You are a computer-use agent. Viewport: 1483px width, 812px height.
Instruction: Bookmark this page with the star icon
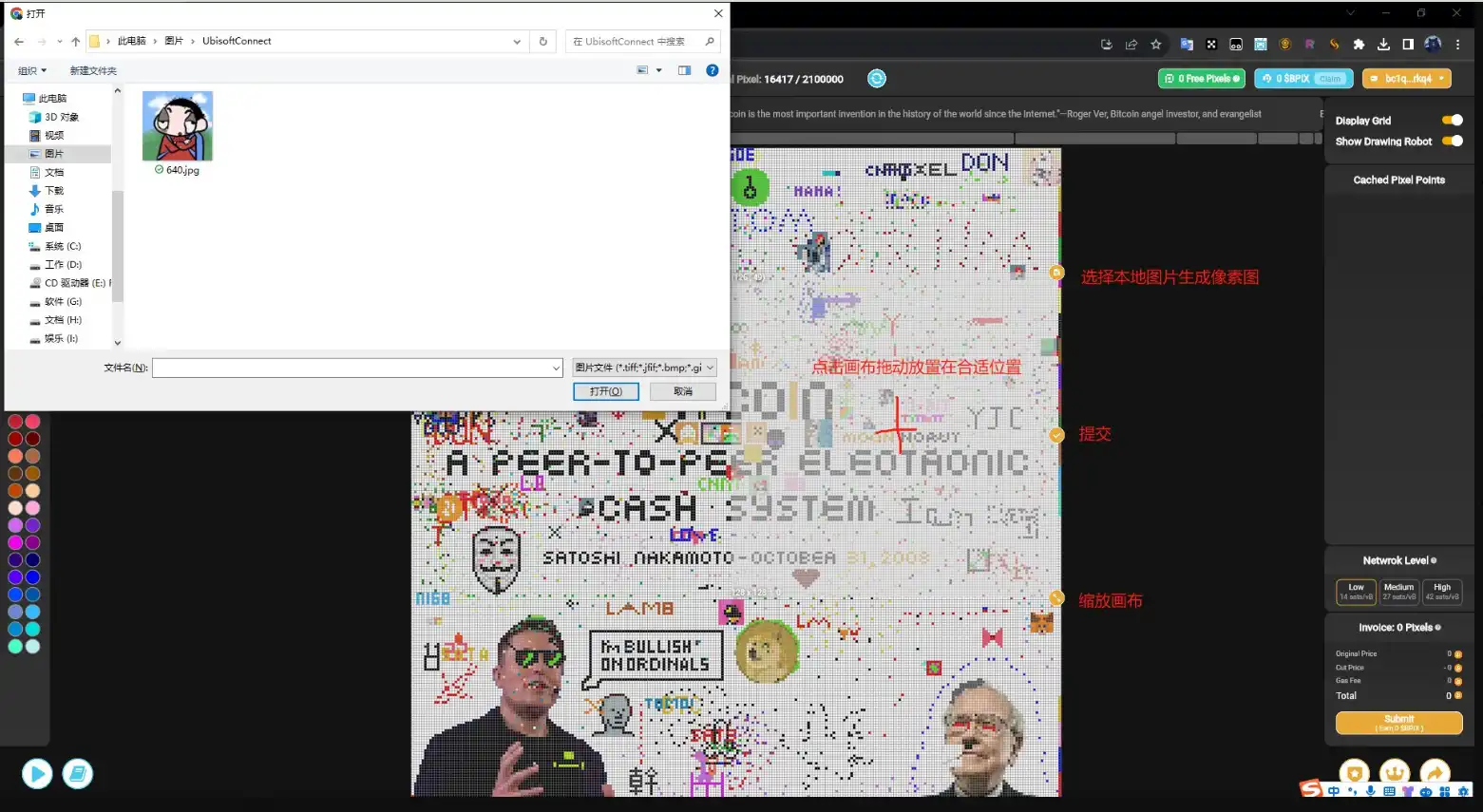click(1156, 45)
